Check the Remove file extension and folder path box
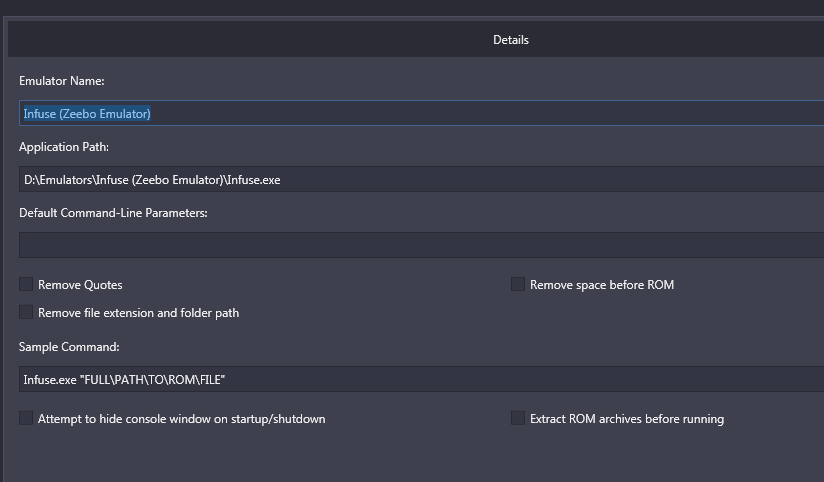The image size is (824, 482). (26, 312)
